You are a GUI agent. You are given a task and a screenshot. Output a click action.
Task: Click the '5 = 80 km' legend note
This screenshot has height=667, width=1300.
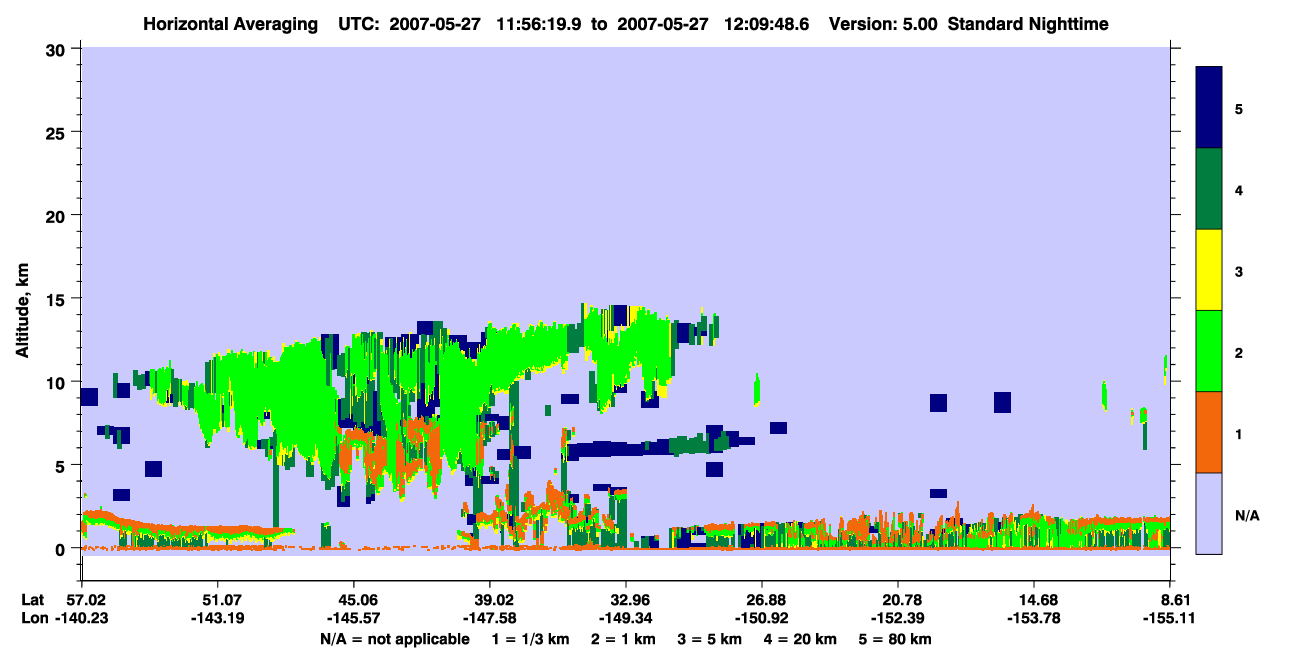pos(895,639)
